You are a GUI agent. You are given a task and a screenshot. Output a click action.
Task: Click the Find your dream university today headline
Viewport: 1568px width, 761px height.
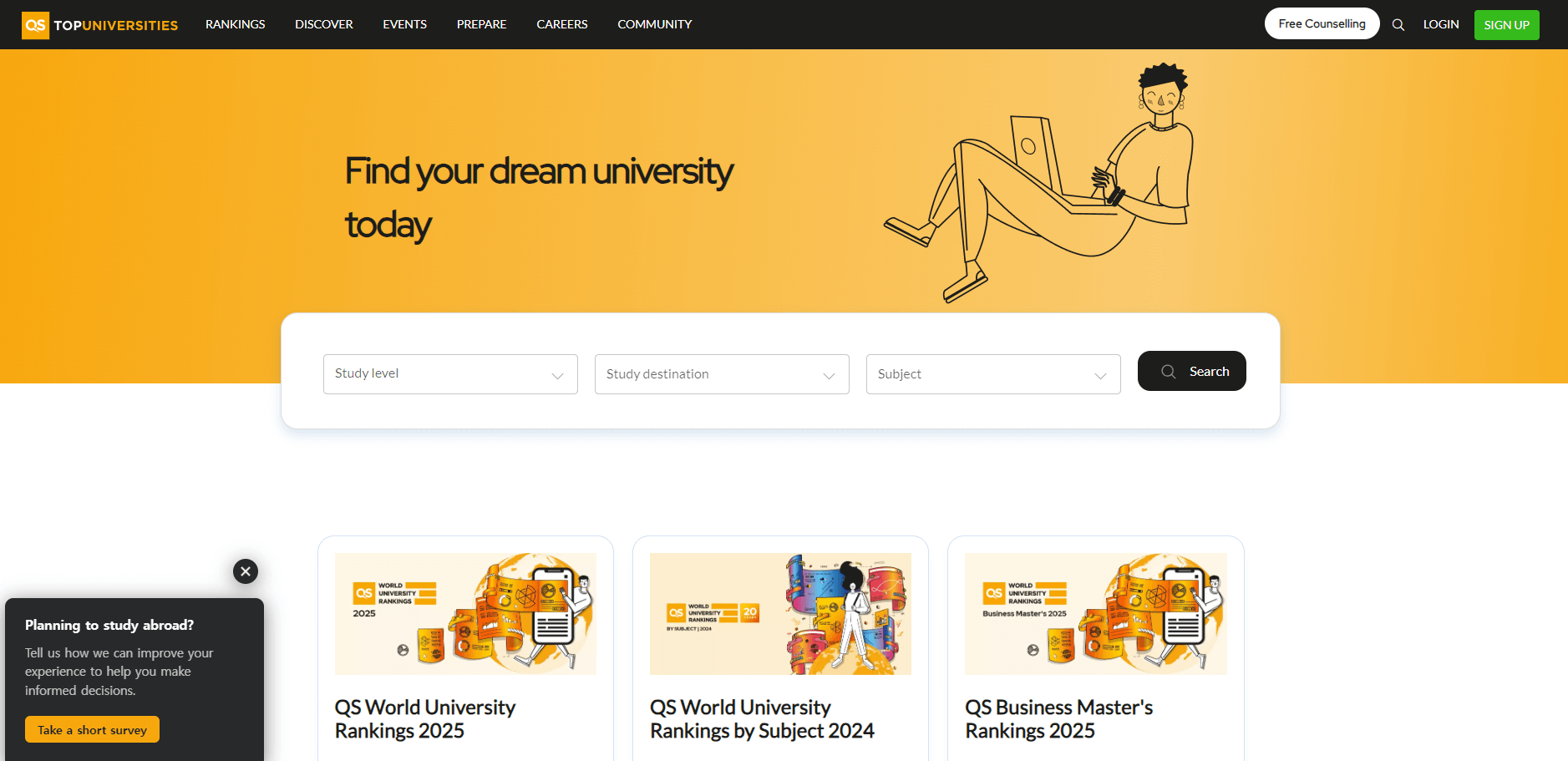pos(539,198)
